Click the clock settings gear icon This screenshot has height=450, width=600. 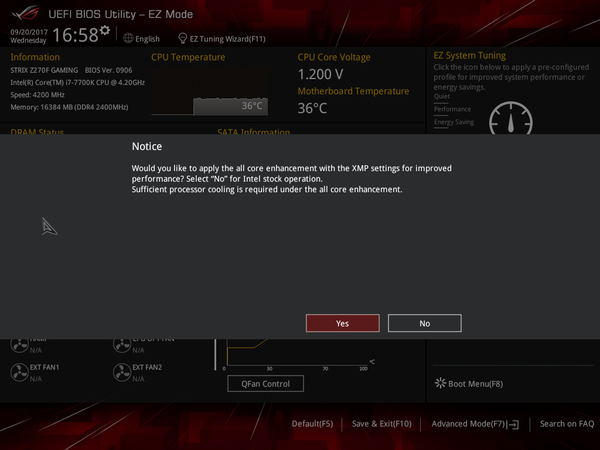tap(105, 30)
